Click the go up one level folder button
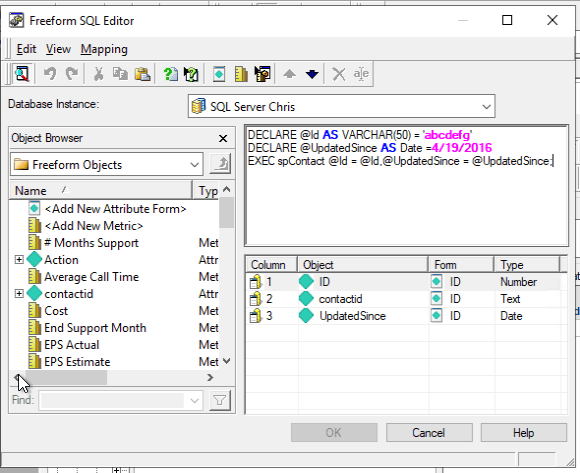Screen dimensions: 580x473 tap(220, 164)
